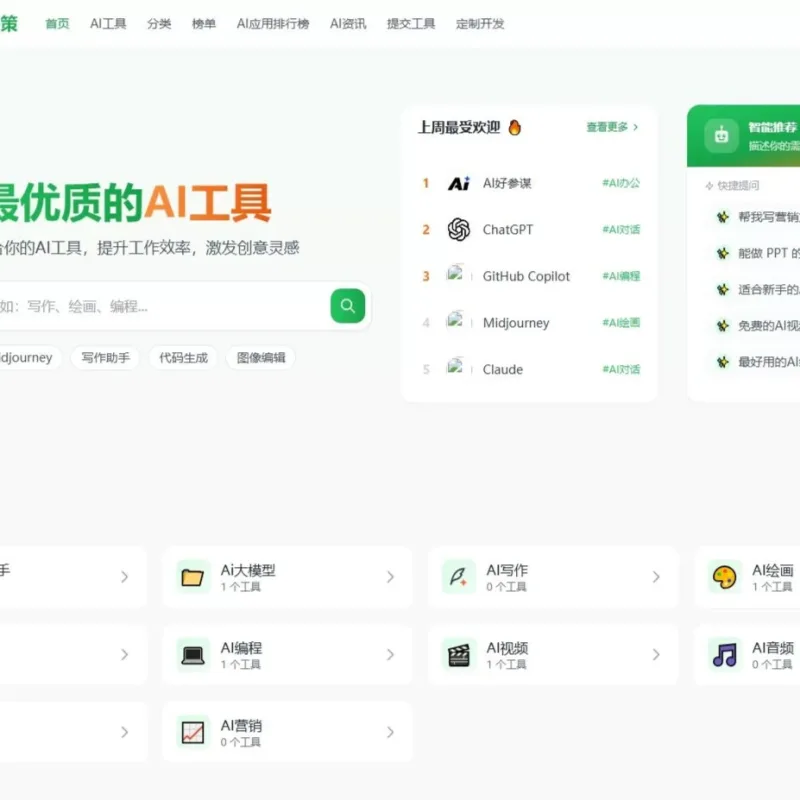Click the Claude tool name

(x=503, y=369)
